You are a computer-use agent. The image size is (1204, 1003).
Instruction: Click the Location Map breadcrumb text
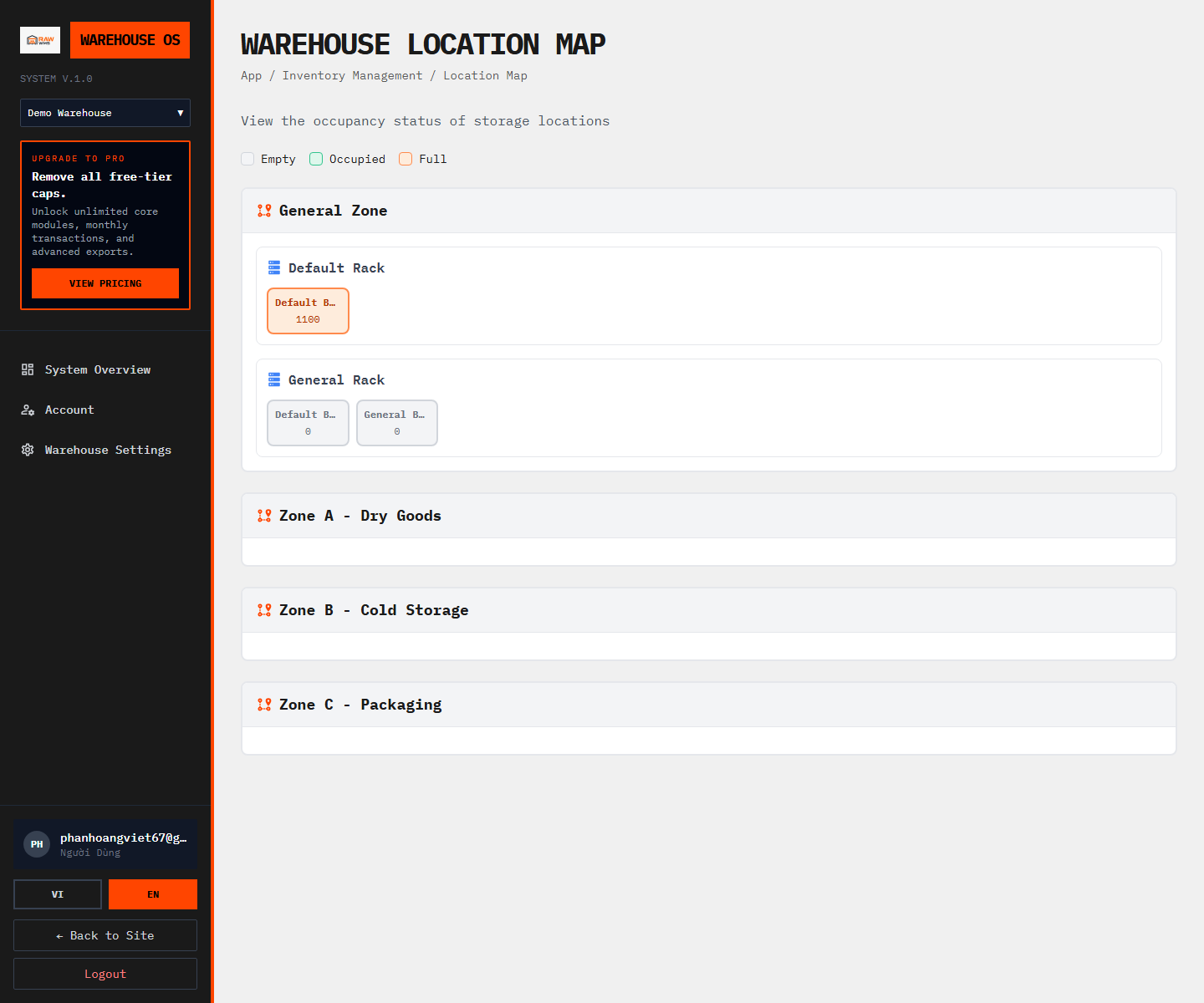pyautogui.click(x=486, y=75)
